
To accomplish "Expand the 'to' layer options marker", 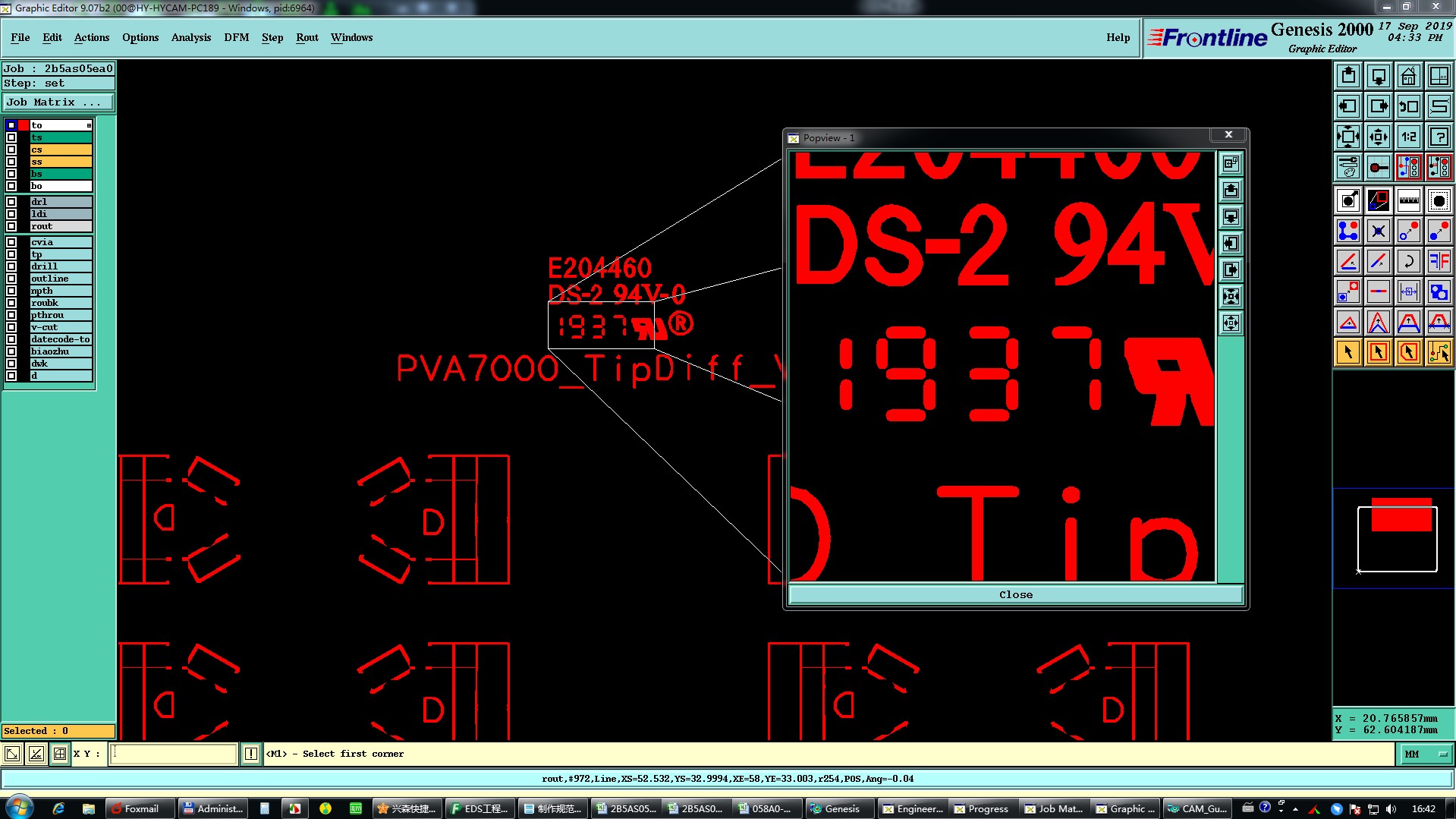I will (x=89, y=125).
